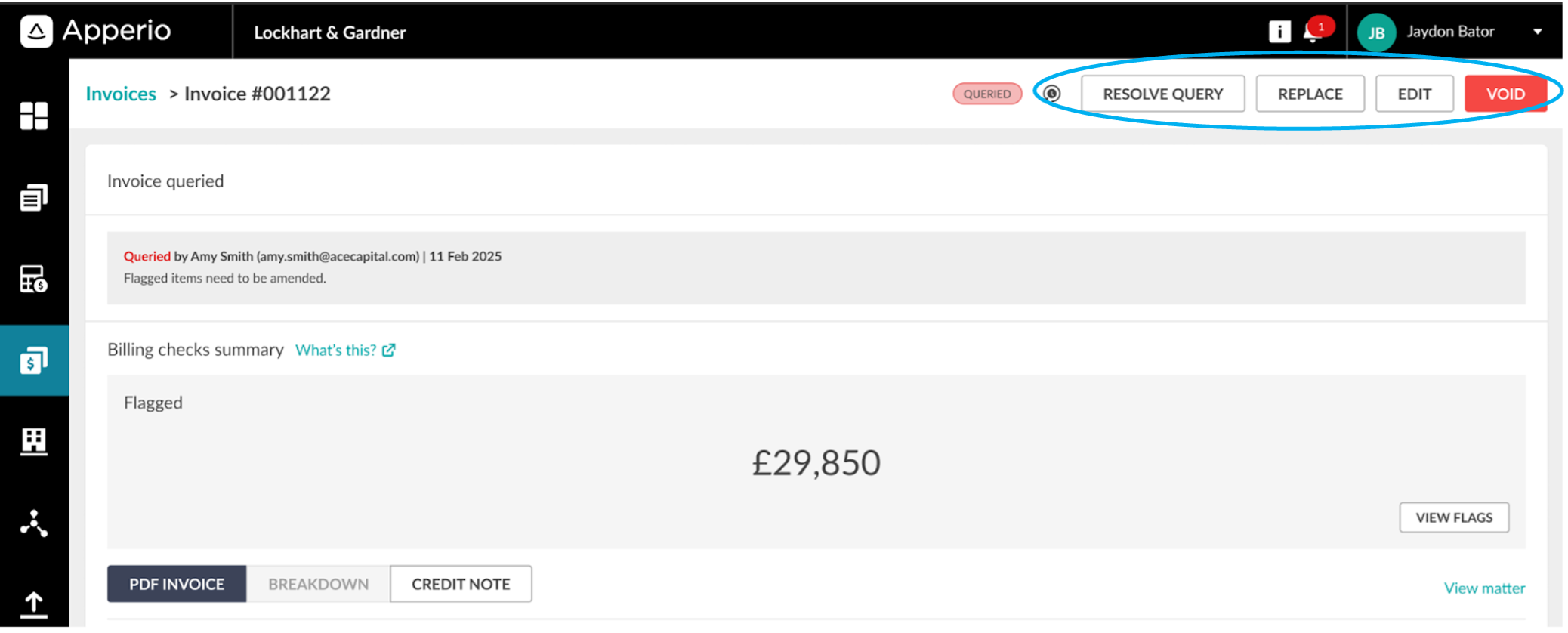This screenshot has width=1568, height=633.
Task: Open the dashboard grid icon in sidebar
Action: click(34, 116)
